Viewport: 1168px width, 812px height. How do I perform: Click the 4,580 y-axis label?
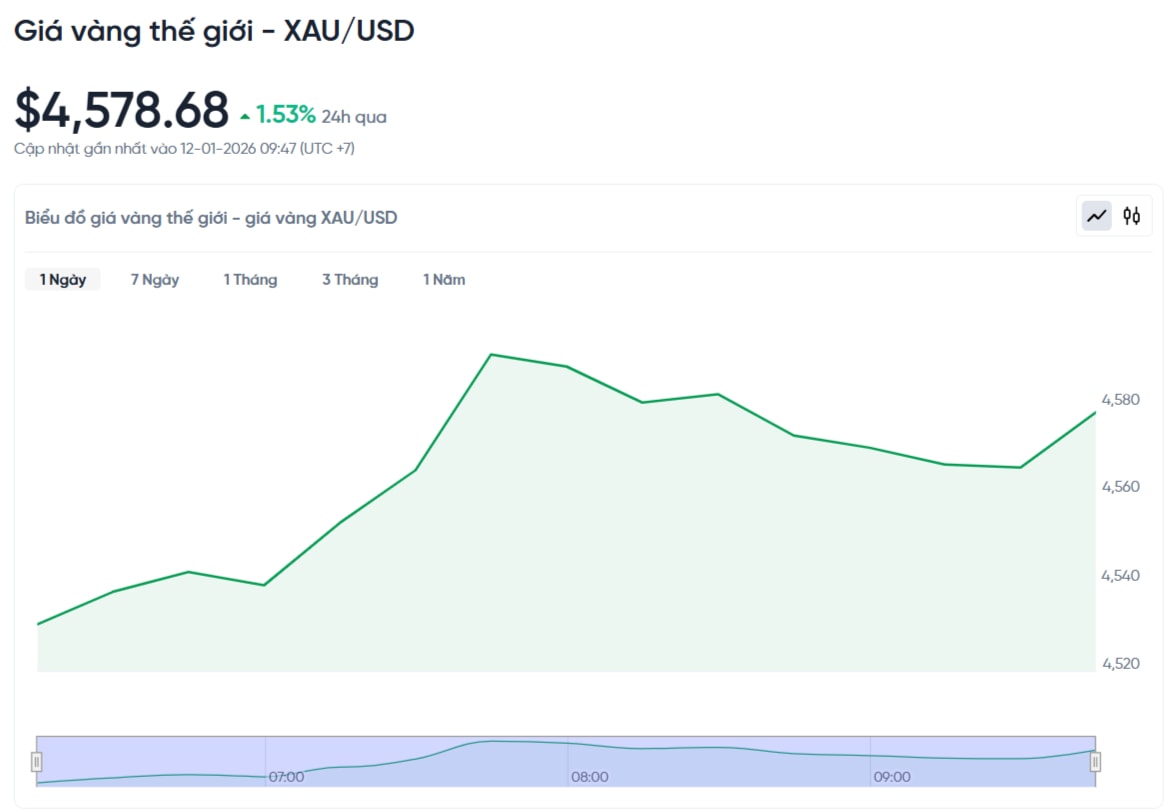[1120, 400]
